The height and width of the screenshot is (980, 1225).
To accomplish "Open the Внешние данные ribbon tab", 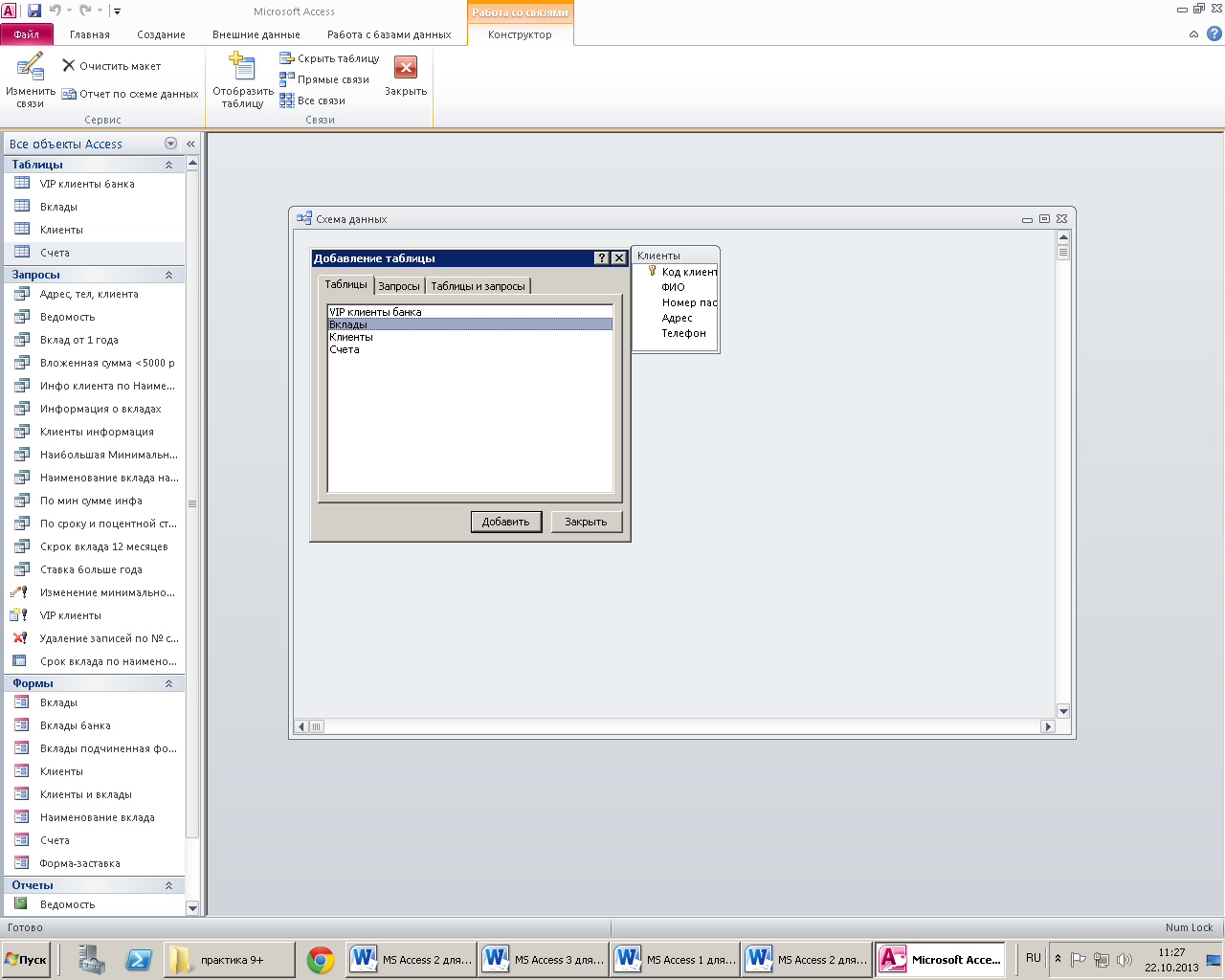I will [x=256, y=34].
